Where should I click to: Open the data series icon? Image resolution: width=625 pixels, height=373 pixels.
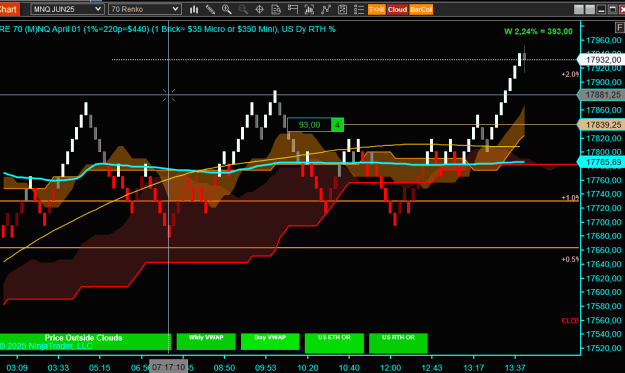click(x=309, y=9)
